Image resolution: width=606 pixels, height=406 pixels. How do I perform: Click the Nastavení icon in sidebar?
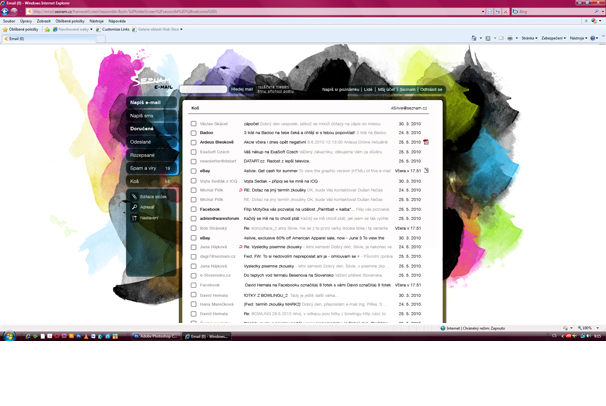click(x=135, y=217)
